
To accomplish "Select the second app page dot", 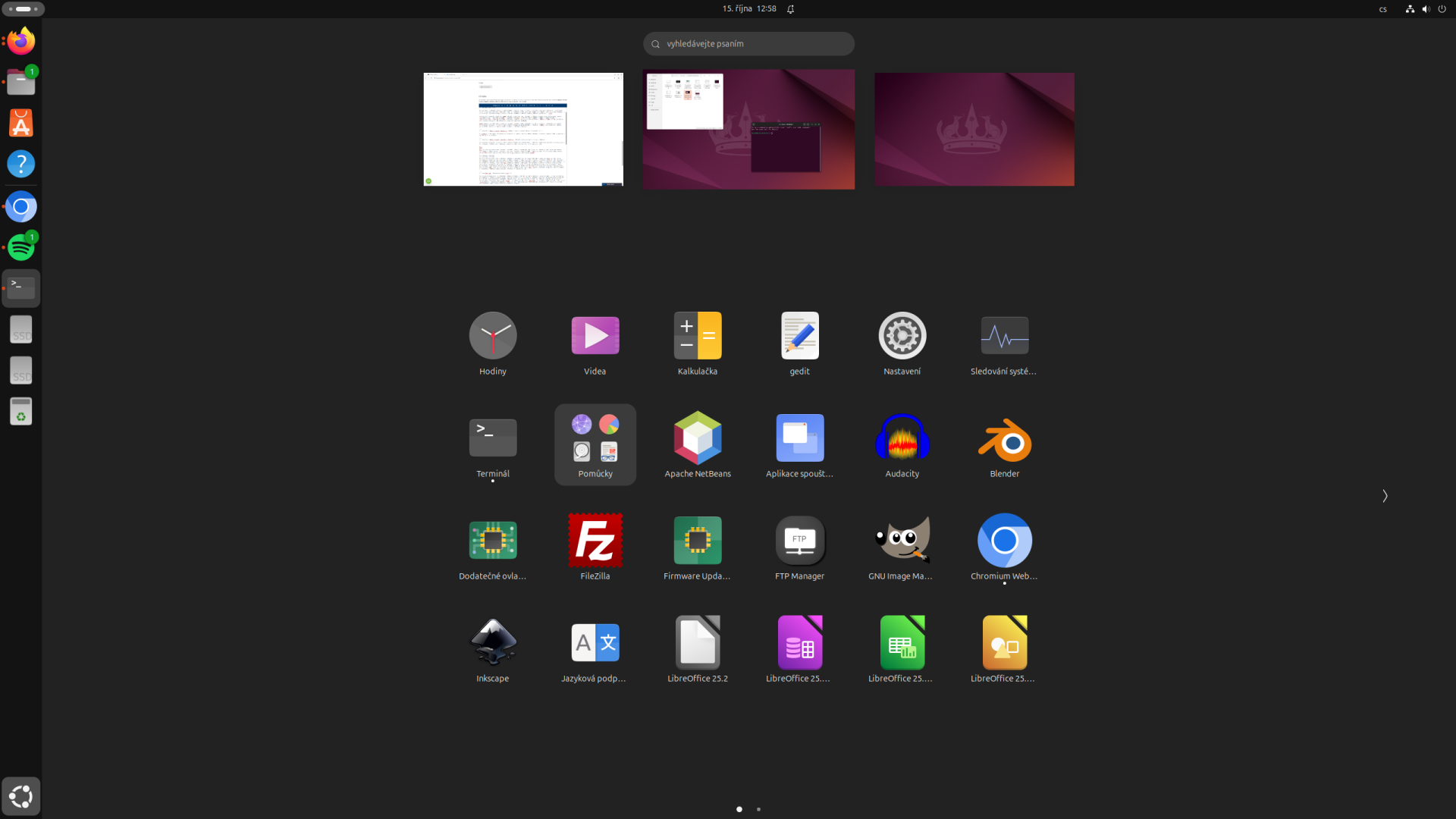I will pyautogui.click(x=758, y=809).
